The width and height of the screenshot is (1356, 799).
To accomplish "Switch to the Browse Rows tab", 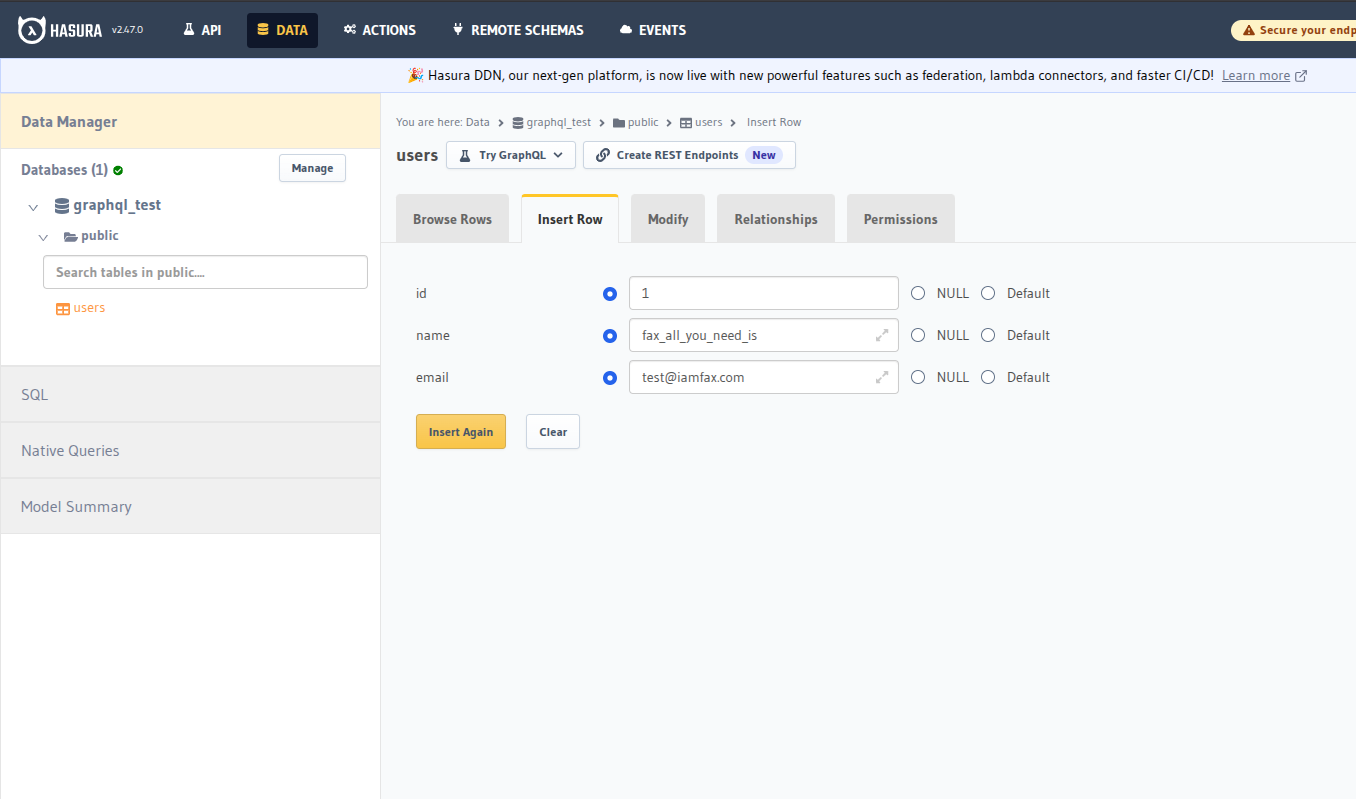I will click(x=452, y=219).
